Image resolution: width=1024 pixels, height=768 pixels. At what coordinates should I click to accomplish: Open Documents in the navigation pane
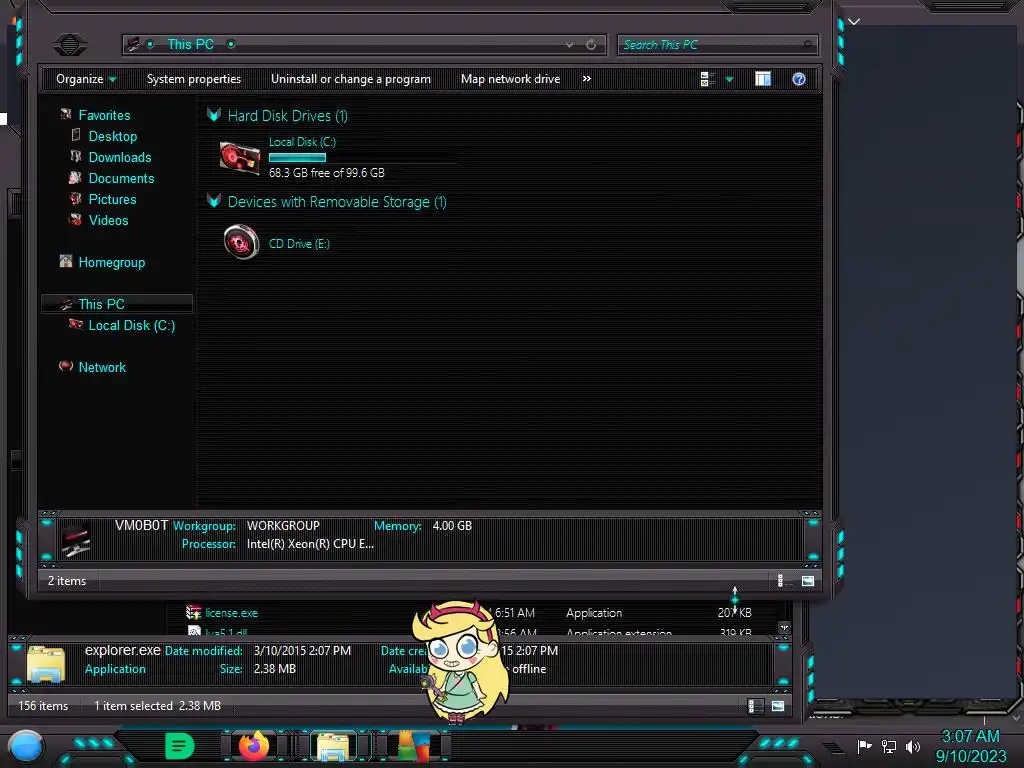tap(121, 178)
